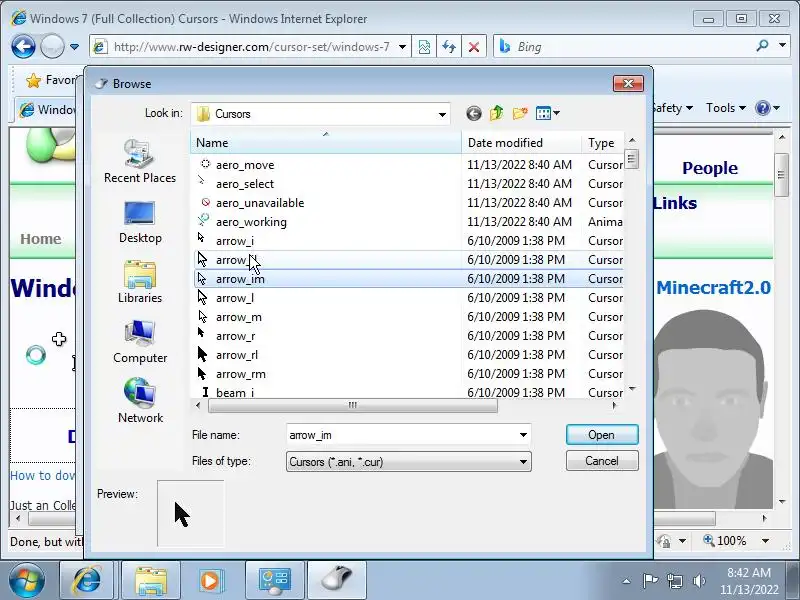The image size is (800, 600).
Task: Open the Safety menu in Internet Explorer
Action: tap(672, 108)
